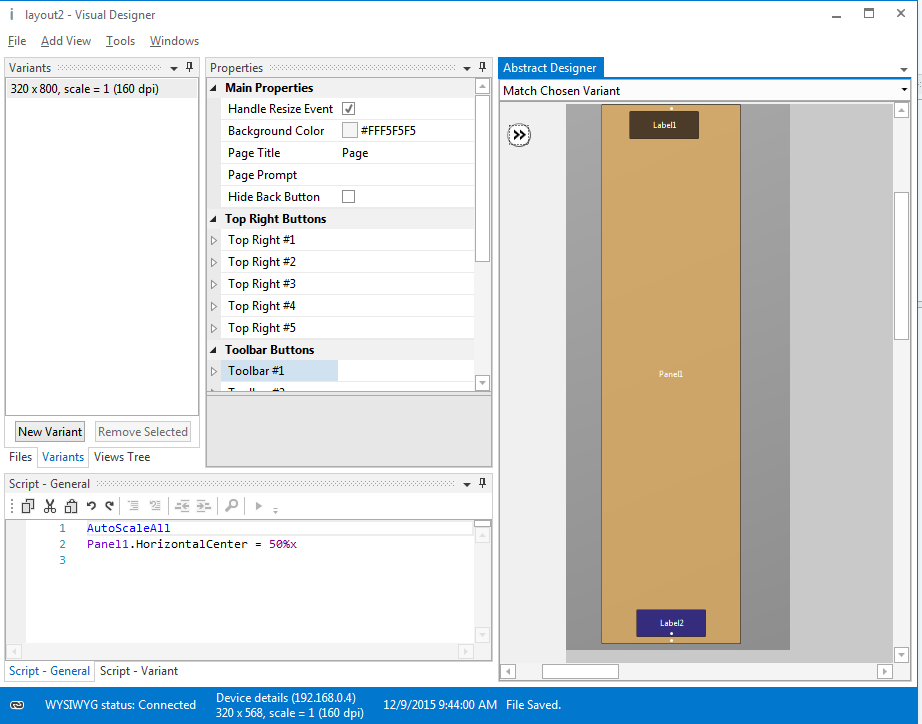
Task: Click the New Variant button
Action: click(50, 432)
